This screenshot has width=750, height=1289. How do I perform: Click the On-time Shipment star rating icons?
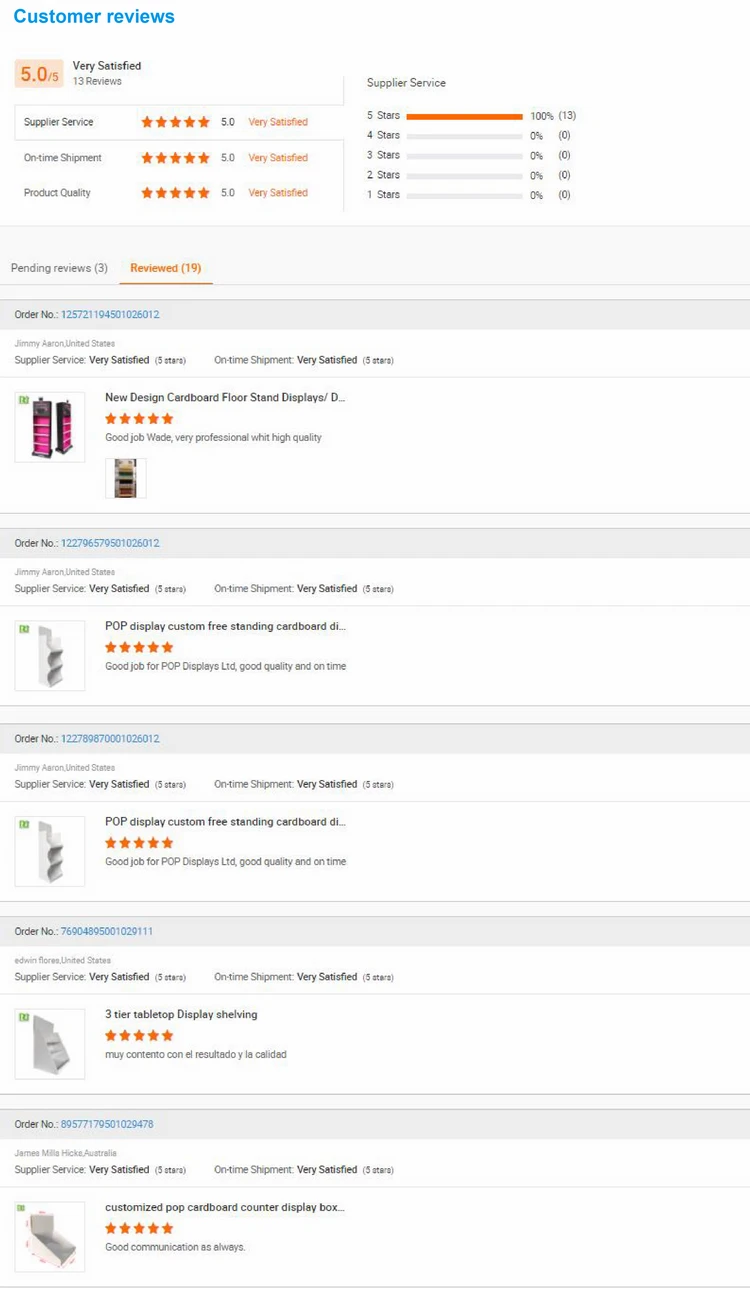[175, 158]
